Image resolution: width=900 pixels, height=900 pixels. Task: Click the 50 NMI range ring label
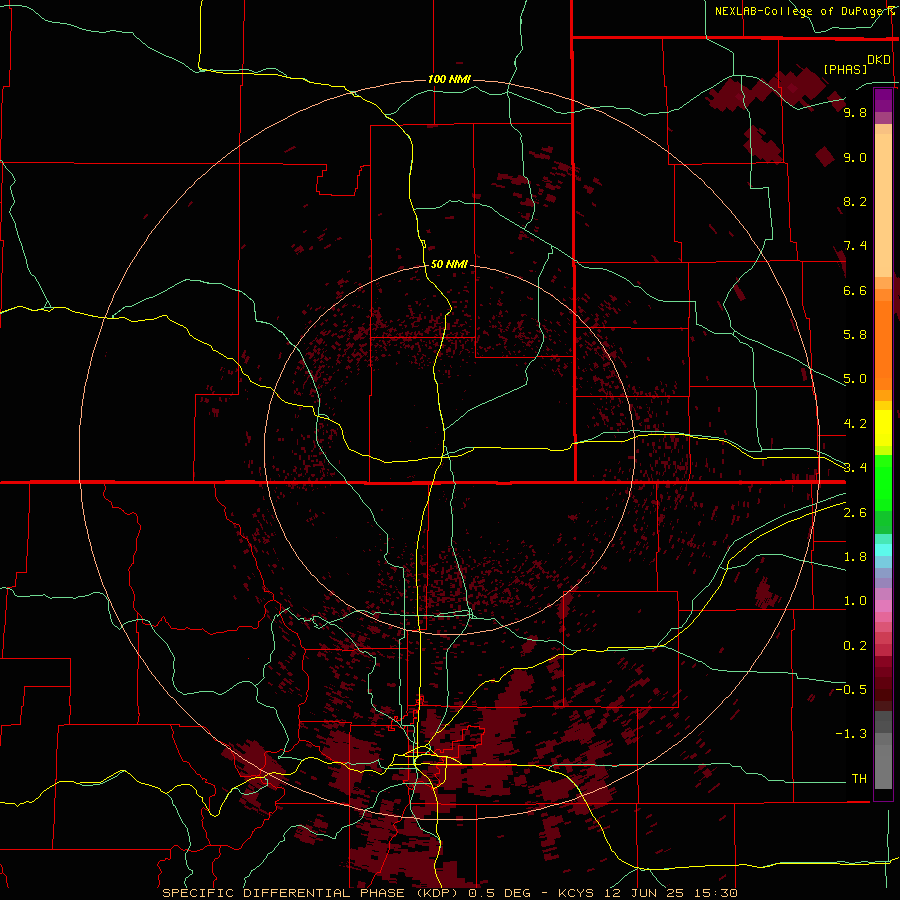tap(449, 264)
